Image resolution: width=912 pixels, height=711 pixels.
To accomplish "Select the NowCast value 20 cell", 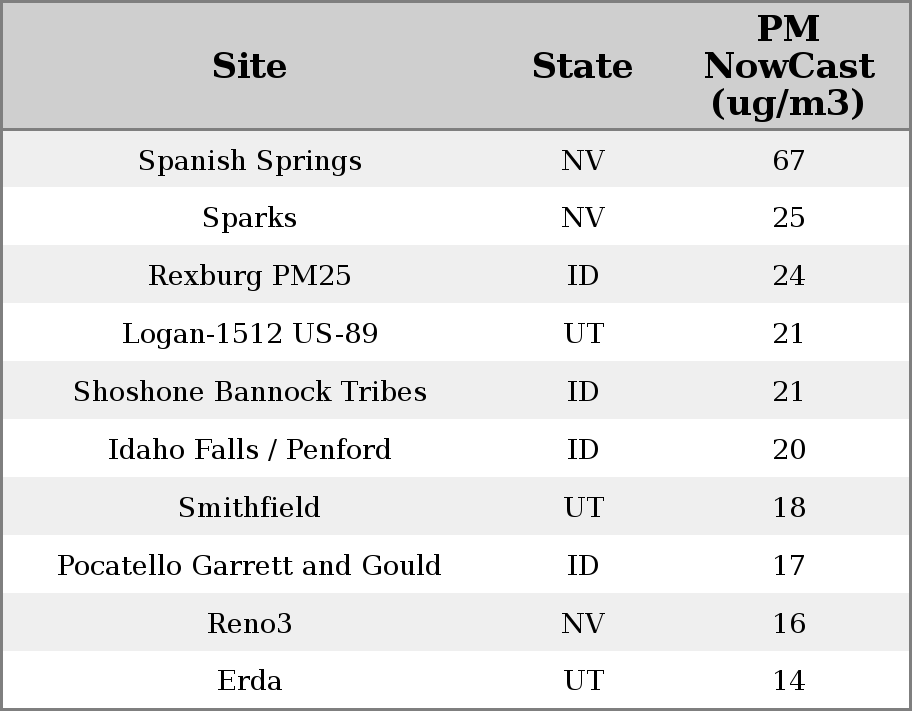I will tap(788, 450).
